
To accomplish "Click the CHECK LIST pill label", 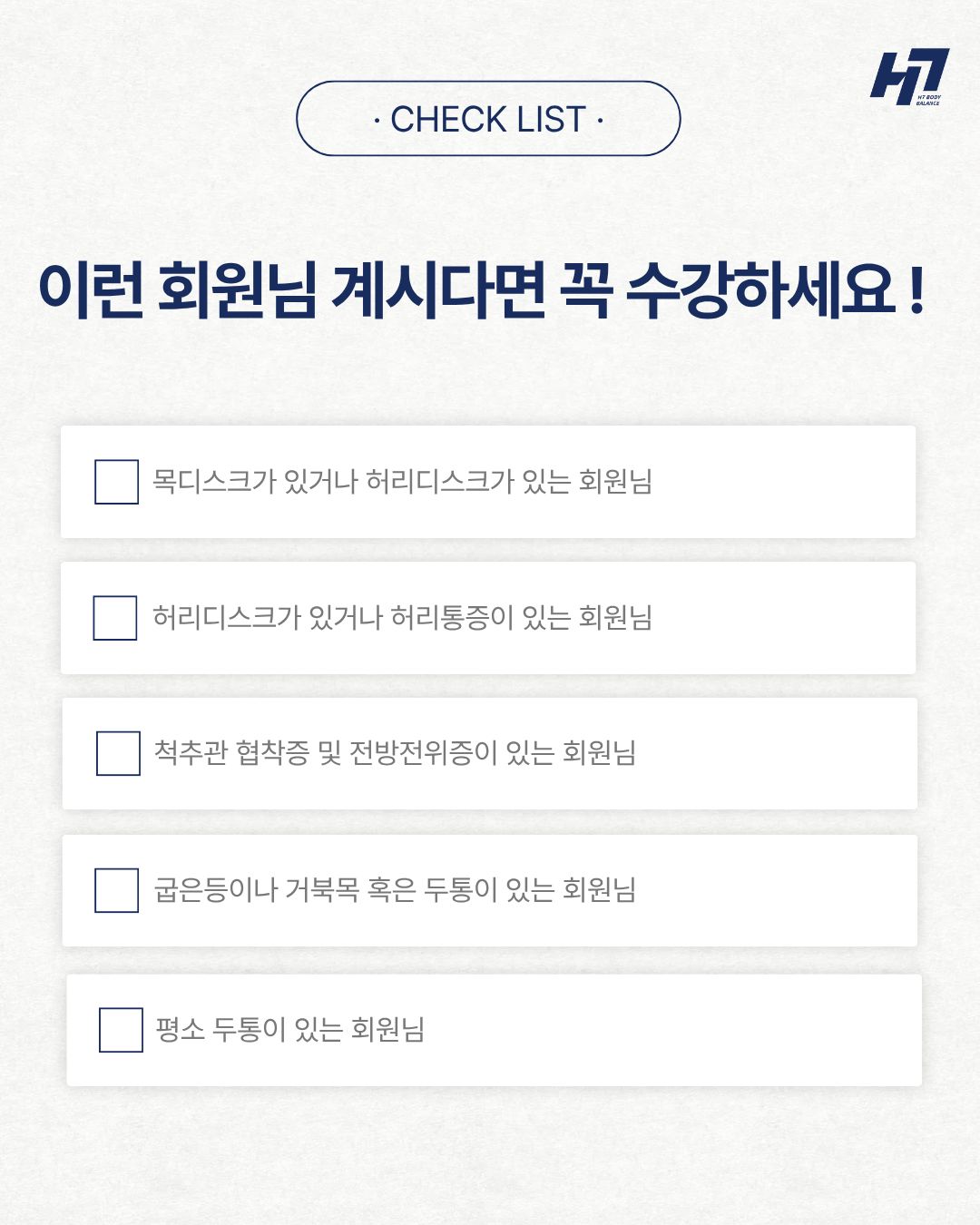I will tap(488, 119).
